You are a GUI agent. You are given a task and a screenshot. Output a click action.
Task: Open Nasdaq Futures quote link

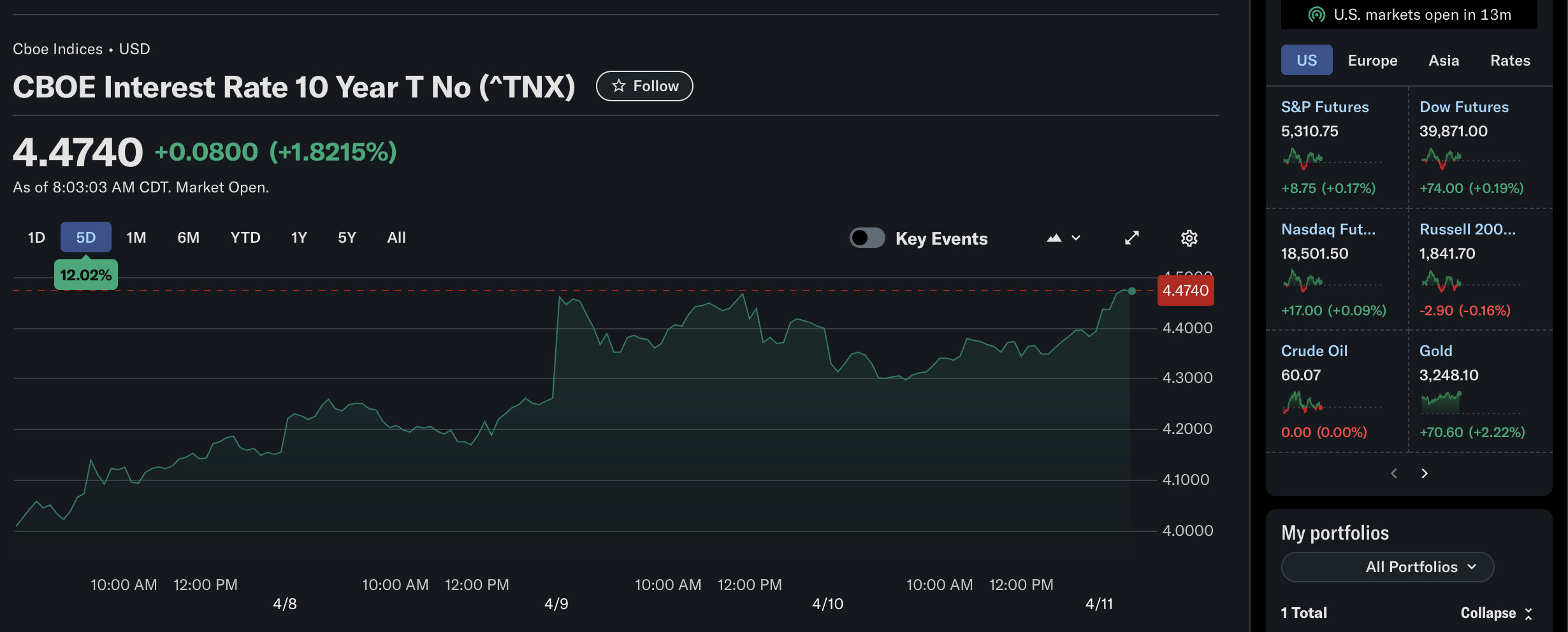pos(1328,229)
